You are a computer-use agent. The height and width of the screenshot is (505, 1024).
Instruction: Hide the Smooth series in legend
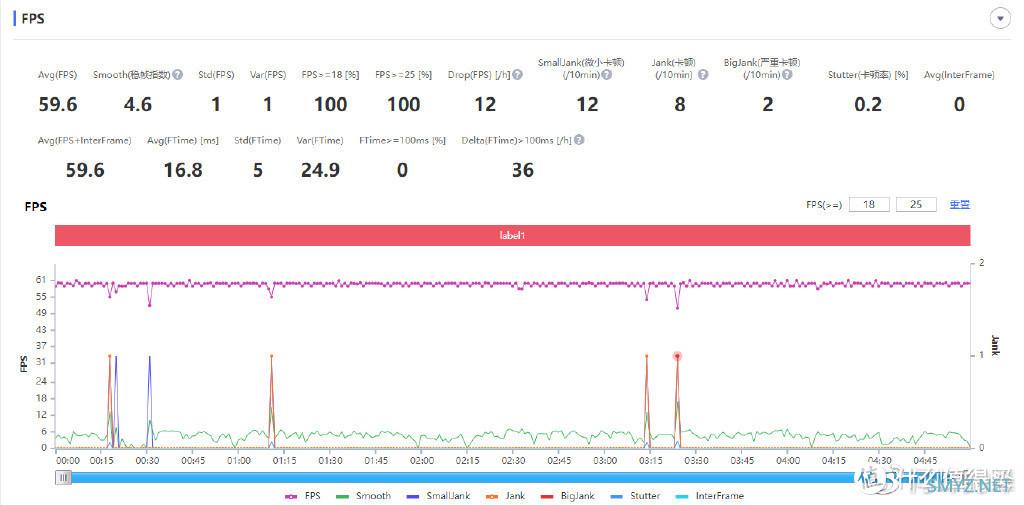[365, 496]
